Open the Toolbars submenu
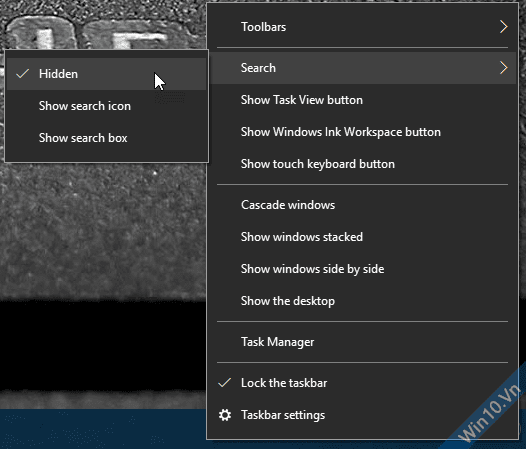The height and width of the screenshot is (449, 526). point(363,27)
